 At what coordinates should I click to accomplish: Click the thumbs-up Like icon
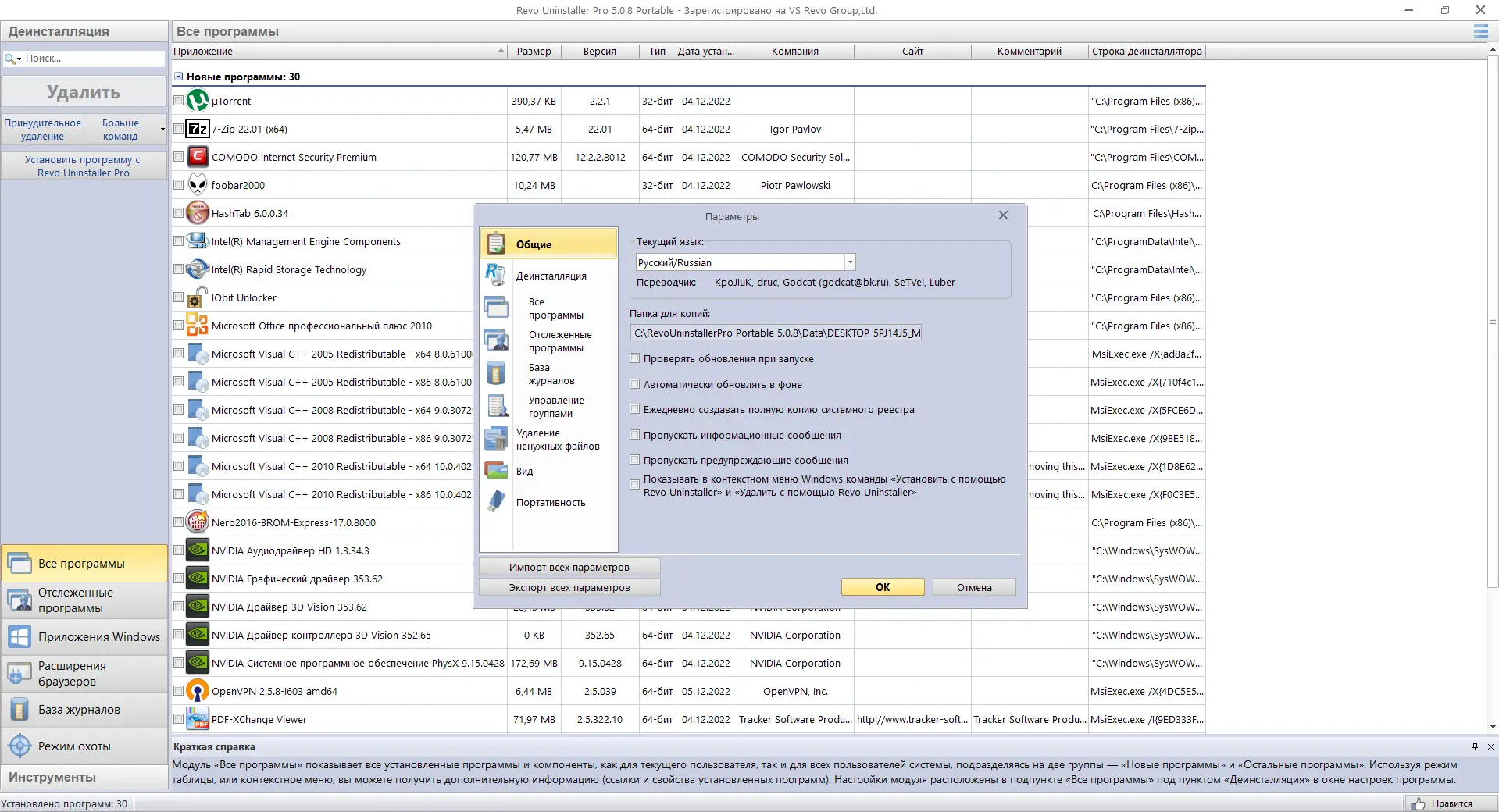(x=1418, y=803)
